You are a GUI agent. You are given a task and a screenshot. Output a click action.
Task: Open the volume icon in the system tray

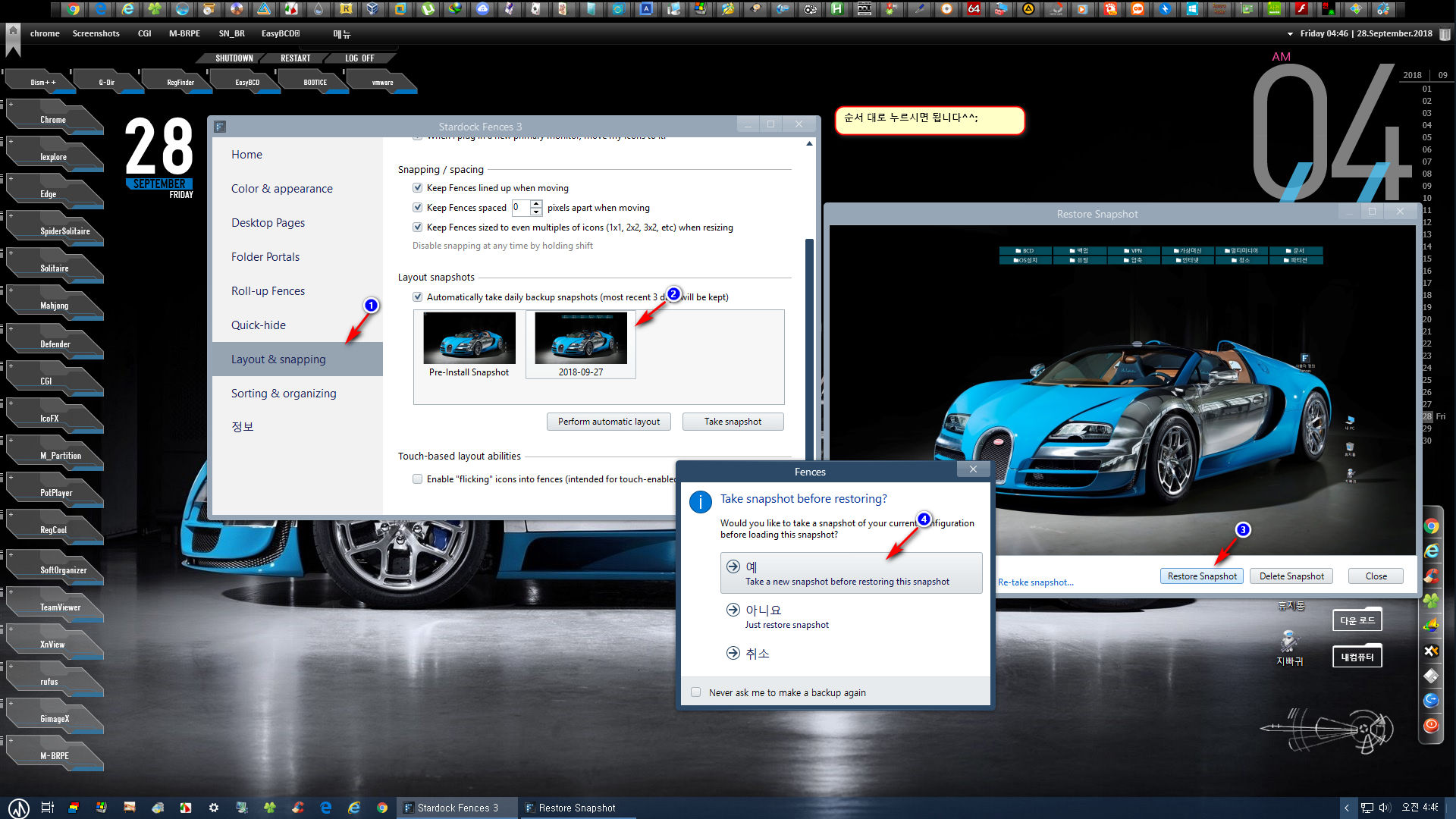pyautogui.click(x=1385, y=808)
